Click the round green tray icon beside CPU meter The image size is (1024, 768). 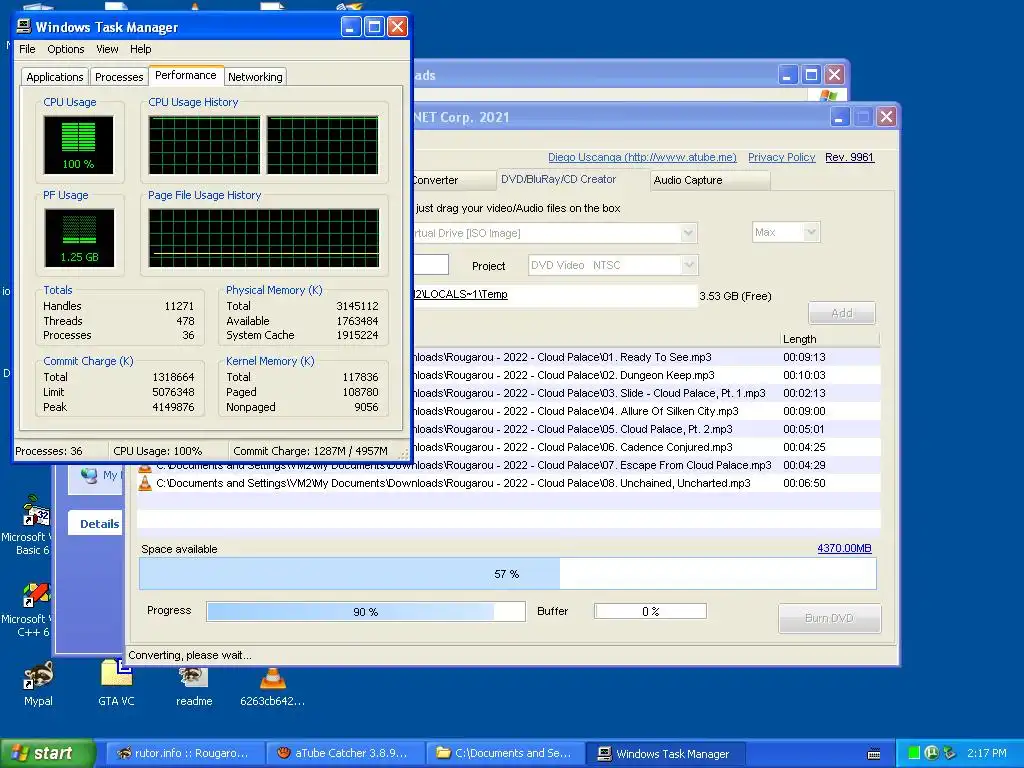pos(932,753)
